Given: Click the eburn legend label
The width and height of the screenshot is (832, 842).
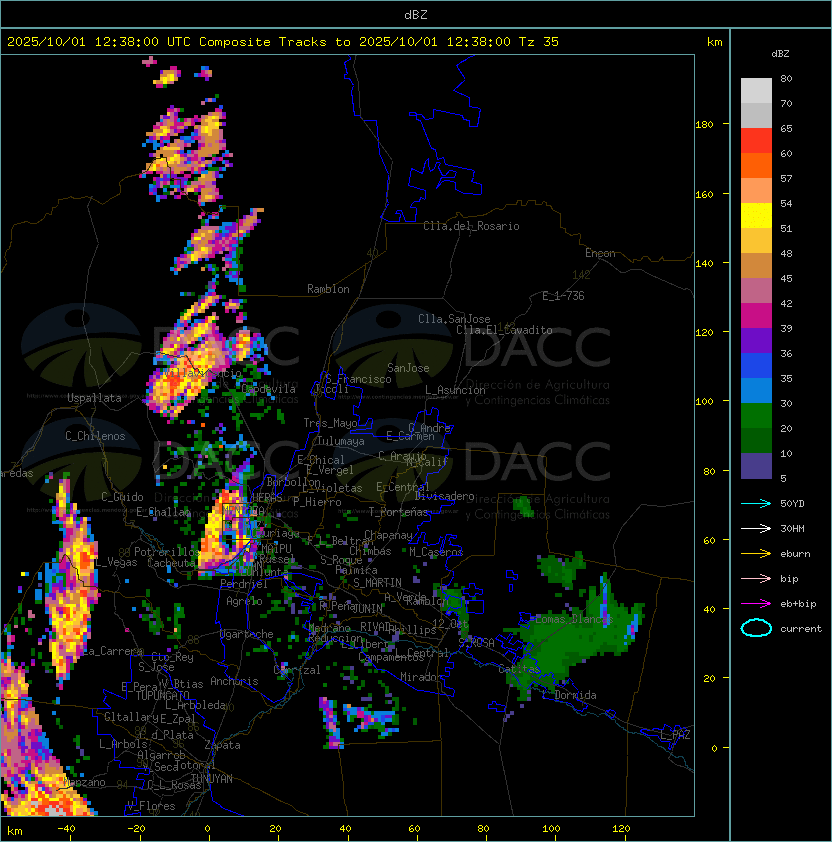Looking at the screenshot, I should tap(795, 554).
